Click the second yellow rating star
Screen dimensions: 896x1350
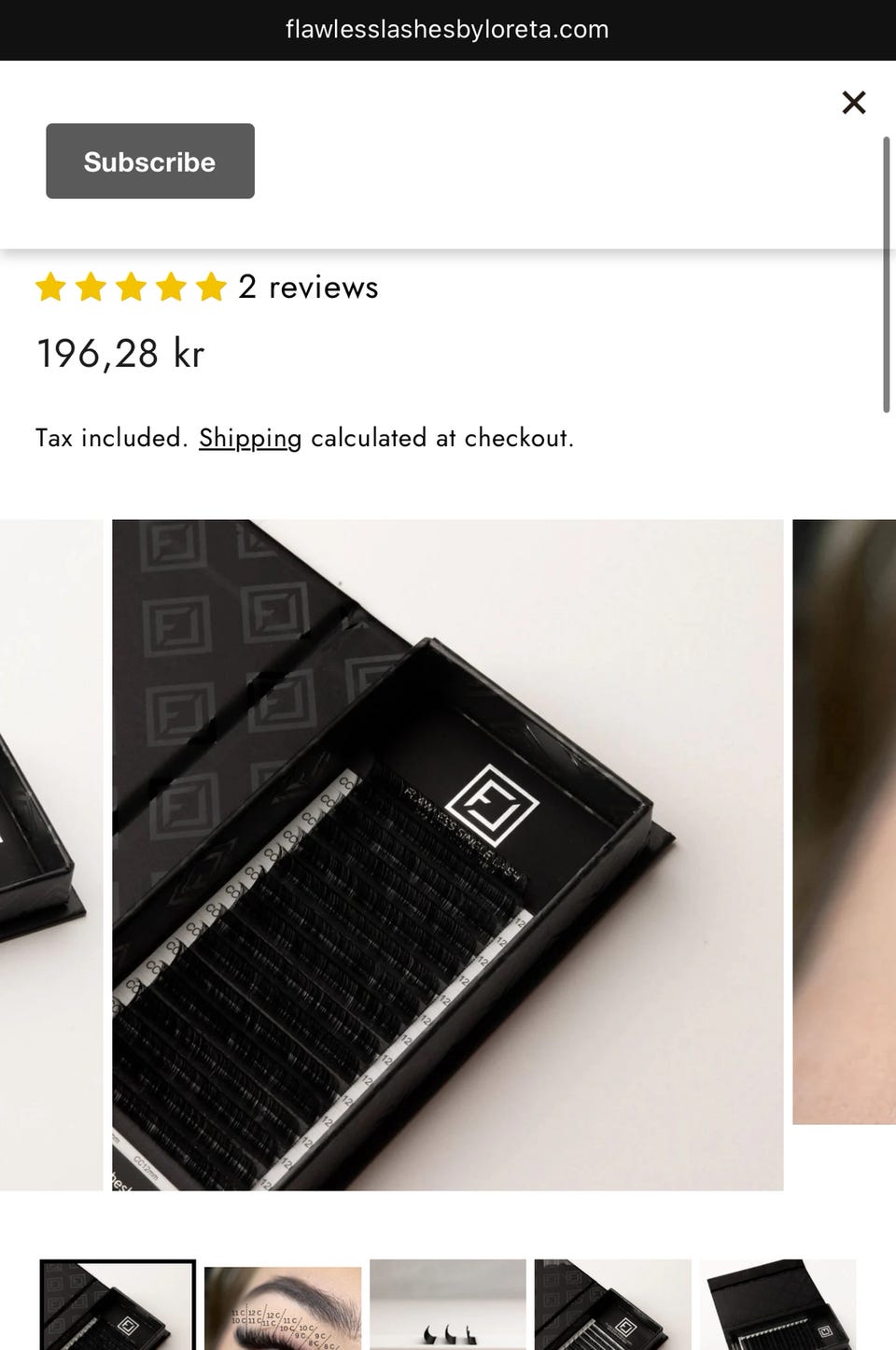click(x=91, y=287)
